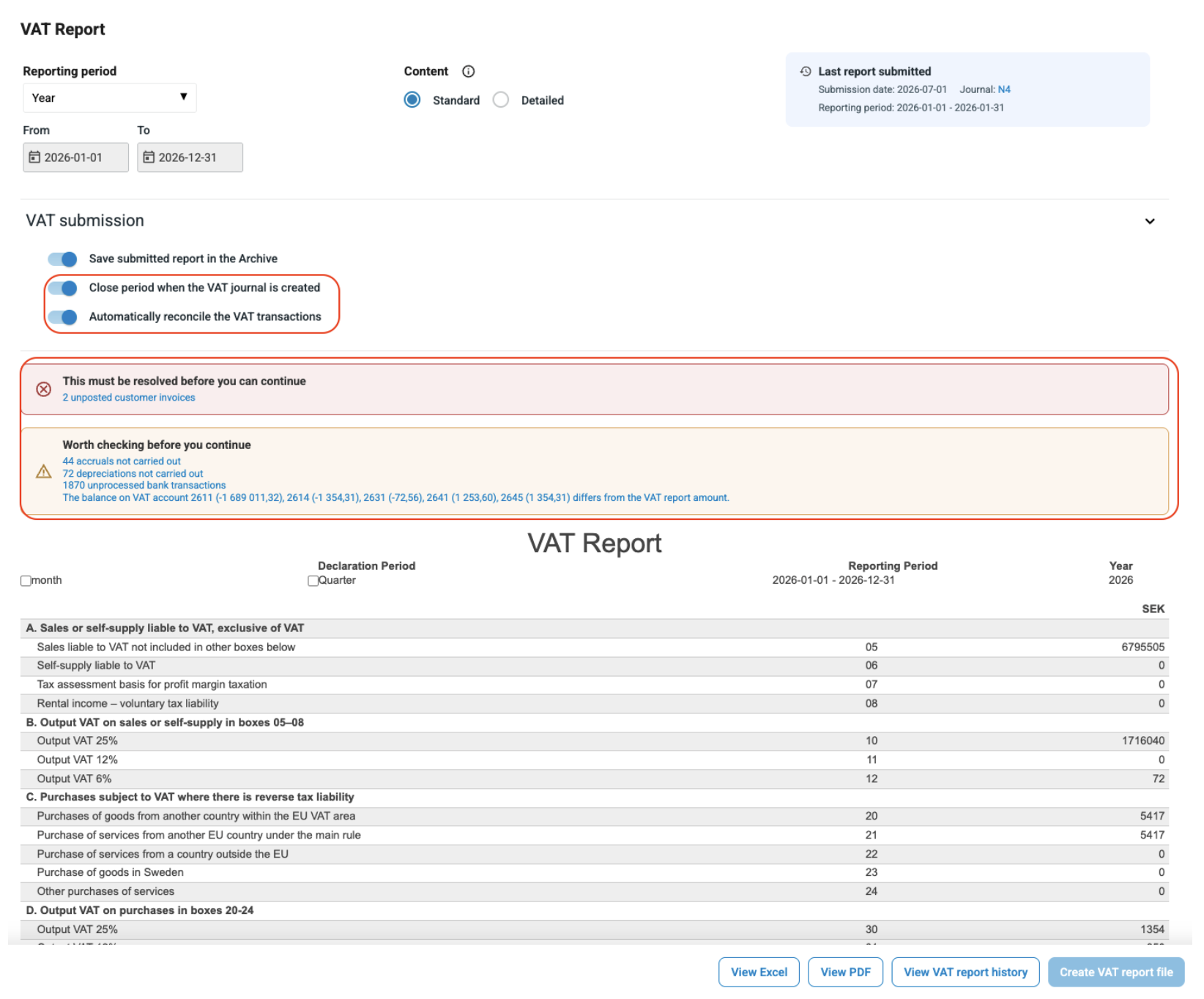1204x999 pixels.
Task: Click the View PDF button
Action: point(845,972)
